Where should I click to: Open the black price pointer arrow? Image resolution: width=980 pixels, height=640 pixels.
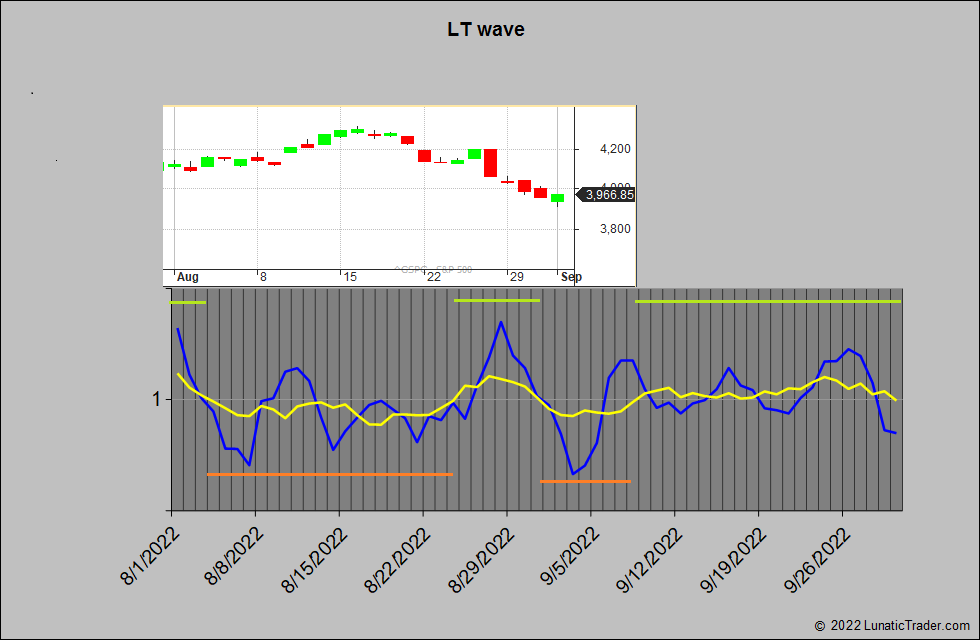tap(580, 195)
